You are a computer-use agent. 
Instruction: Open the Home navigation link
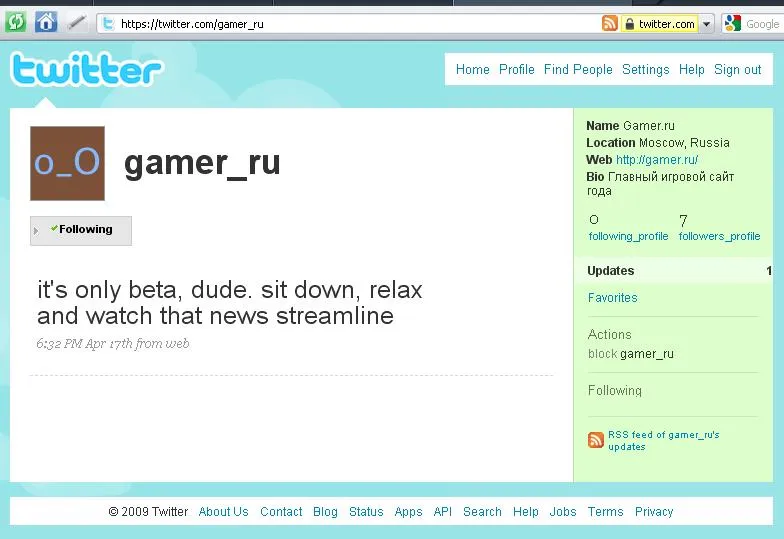click(x=472, y=70)
